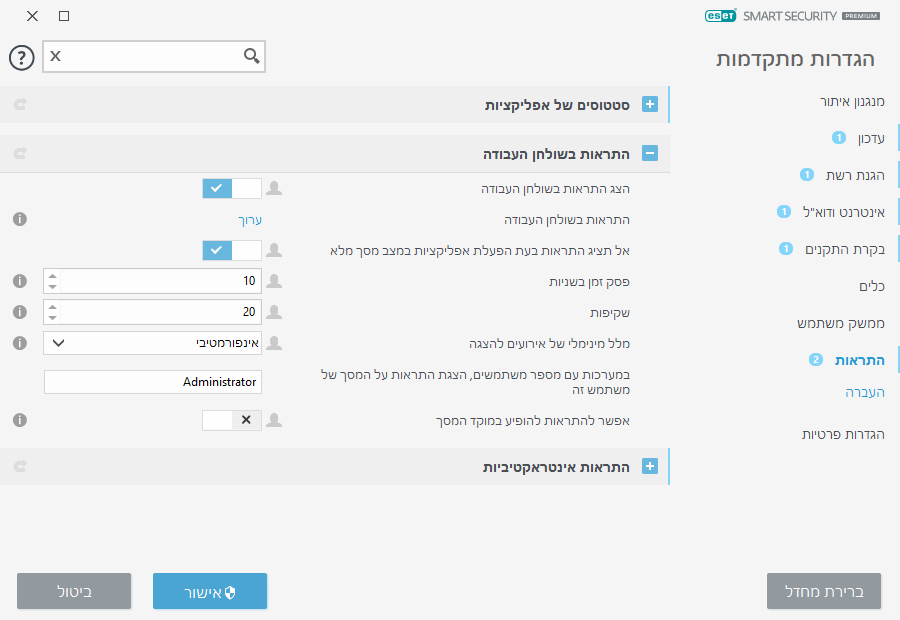The height and width of the screenshot is (620, 900).
Task: Open the help question mark icon
Action: coord(22,57)
